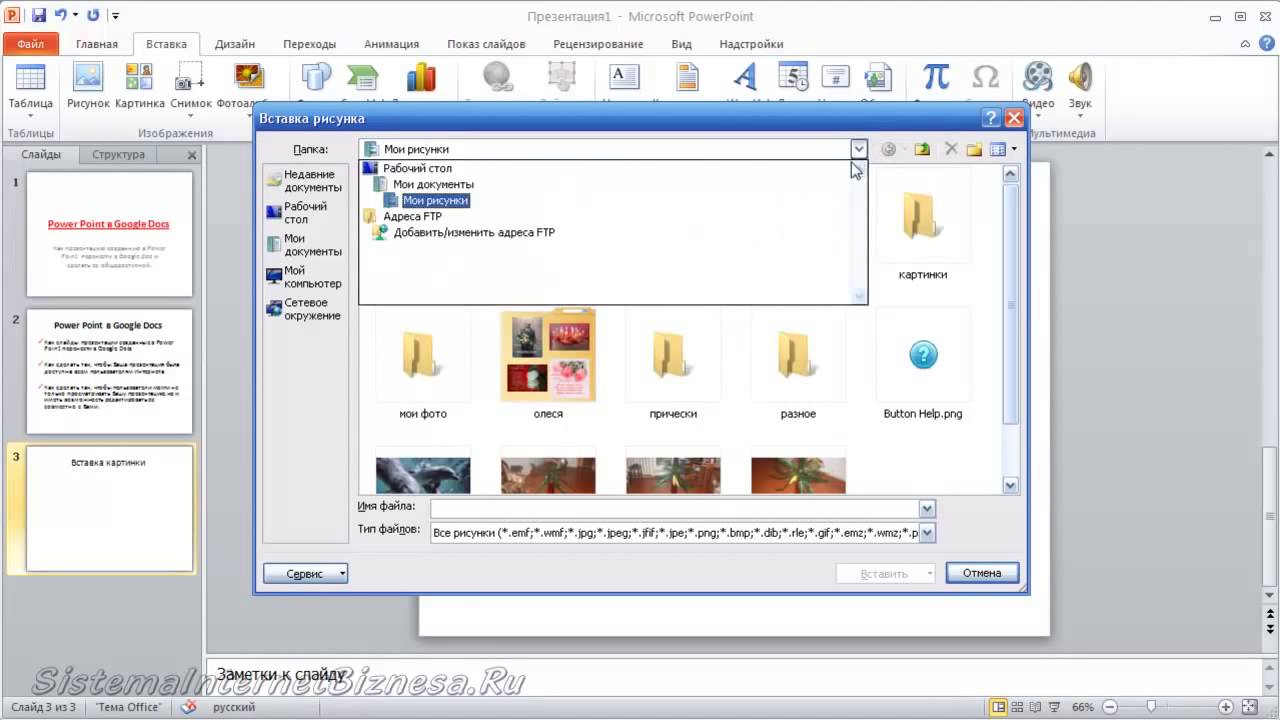Image resolution: width=1280 pixels, height=720 pixels.
Task: Go up one folder level in the dialog
Action: pos(922,149)
